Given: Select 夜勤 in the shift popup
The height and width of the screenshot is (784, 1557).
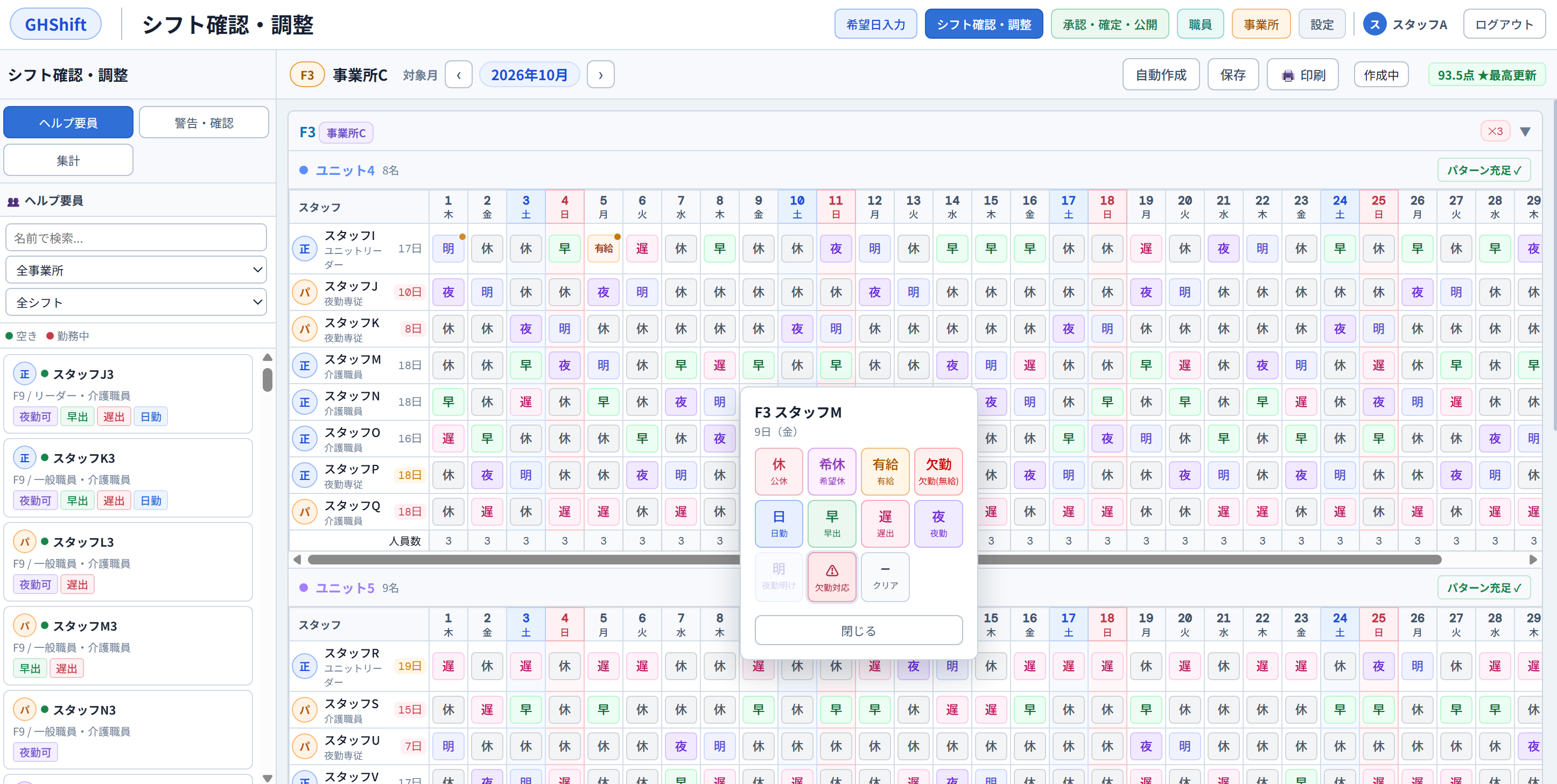Looking at the screenshot, I should (x=938, y=524).
